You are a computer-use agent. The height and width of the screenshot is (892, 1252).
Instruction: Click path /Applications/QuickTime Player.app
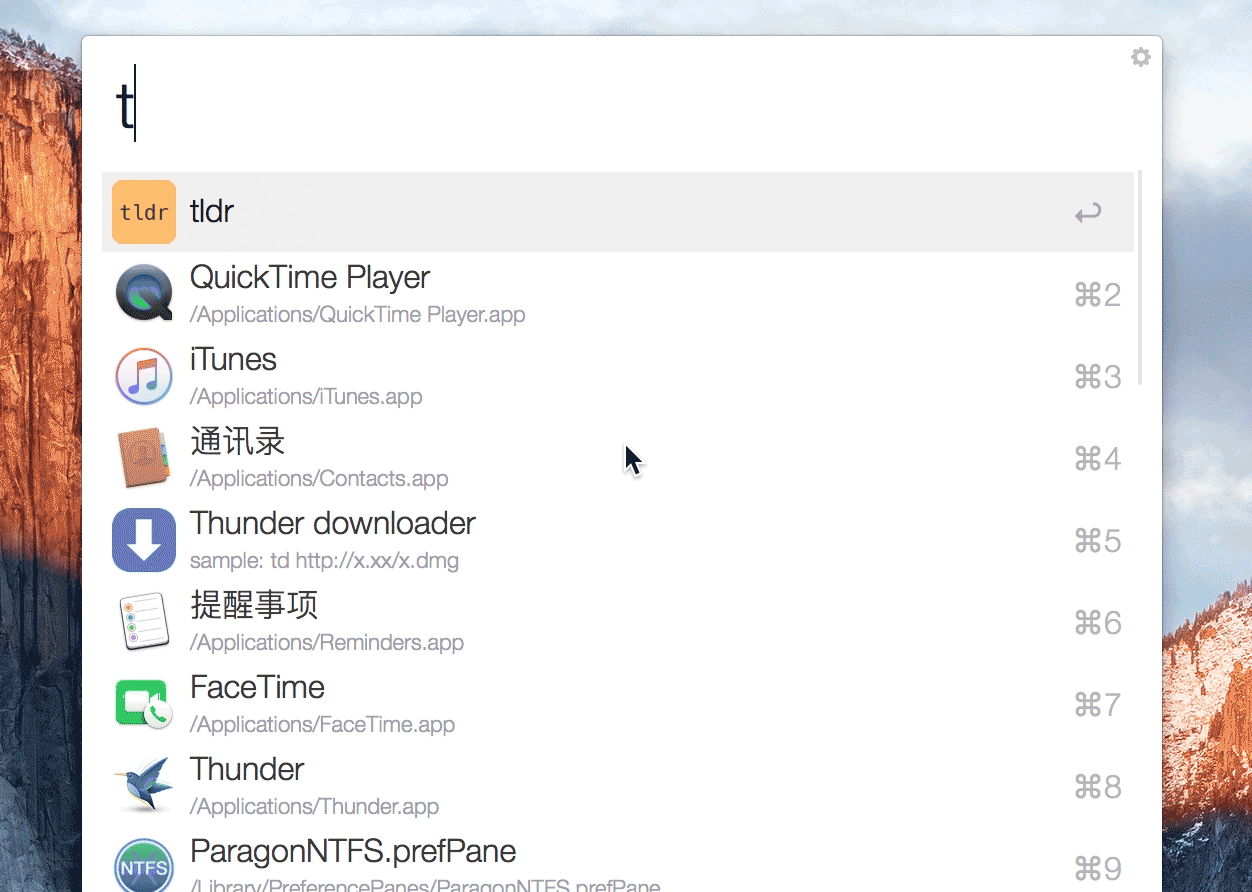coord(358,314)
